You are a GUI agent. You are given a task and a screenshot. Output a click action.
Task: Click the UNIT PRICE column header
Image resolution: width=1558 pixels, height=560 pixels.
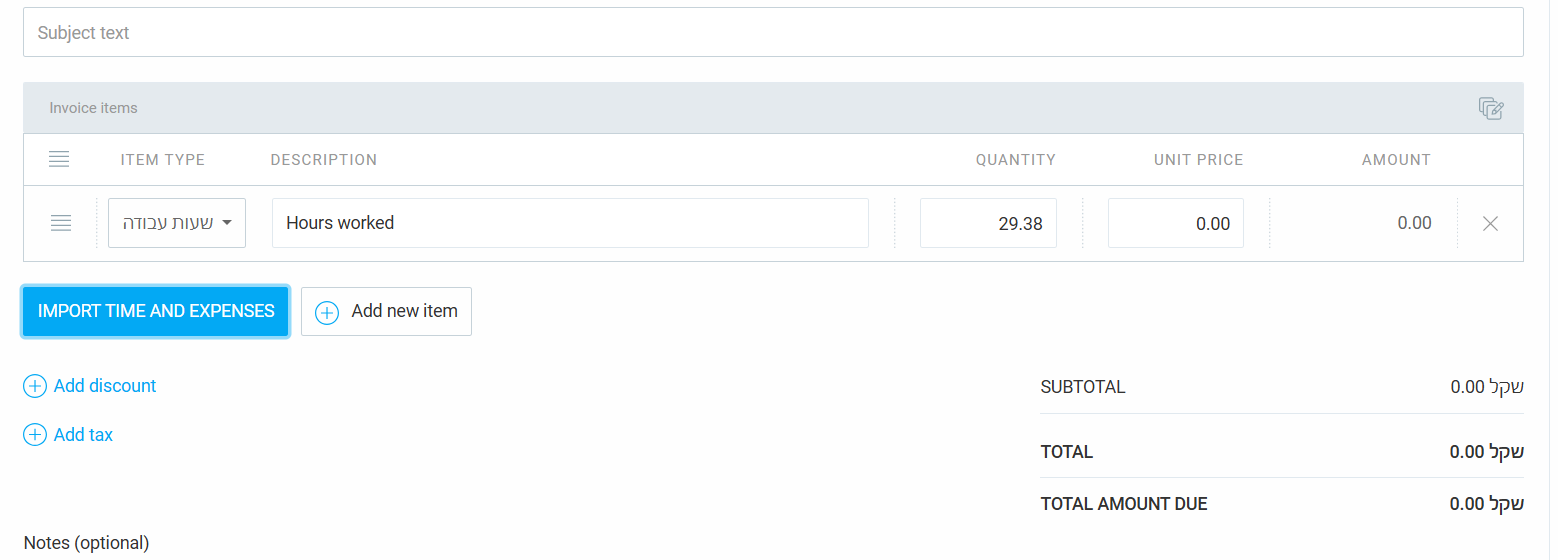pos(1199,160)
